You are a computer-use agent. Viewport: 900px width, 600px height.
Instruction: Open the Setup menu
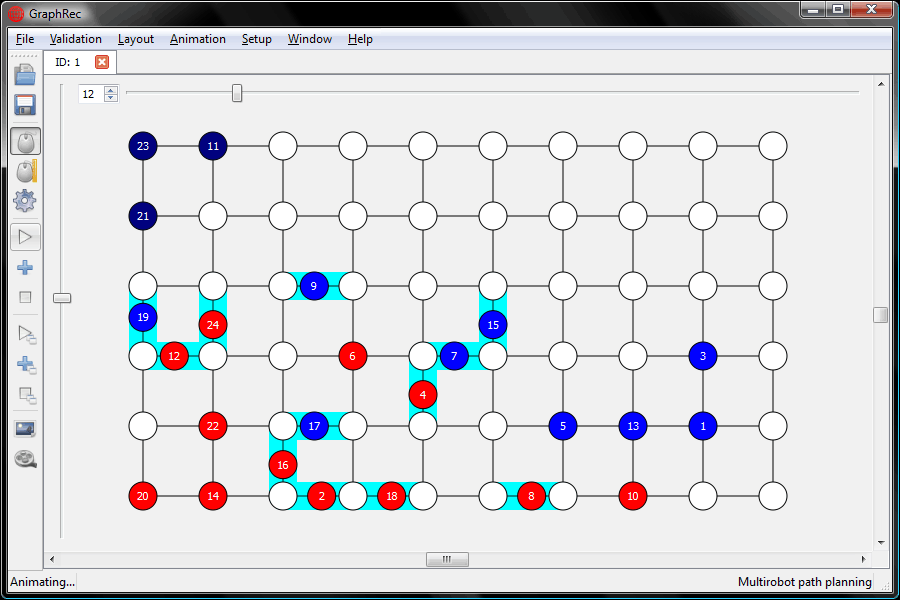257,39
